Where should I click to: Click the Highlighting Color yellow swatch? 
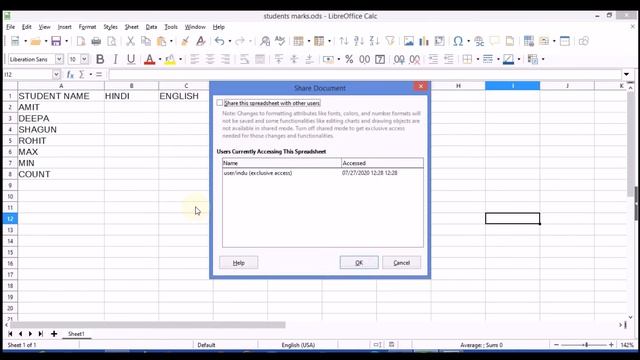click(170, 60)
